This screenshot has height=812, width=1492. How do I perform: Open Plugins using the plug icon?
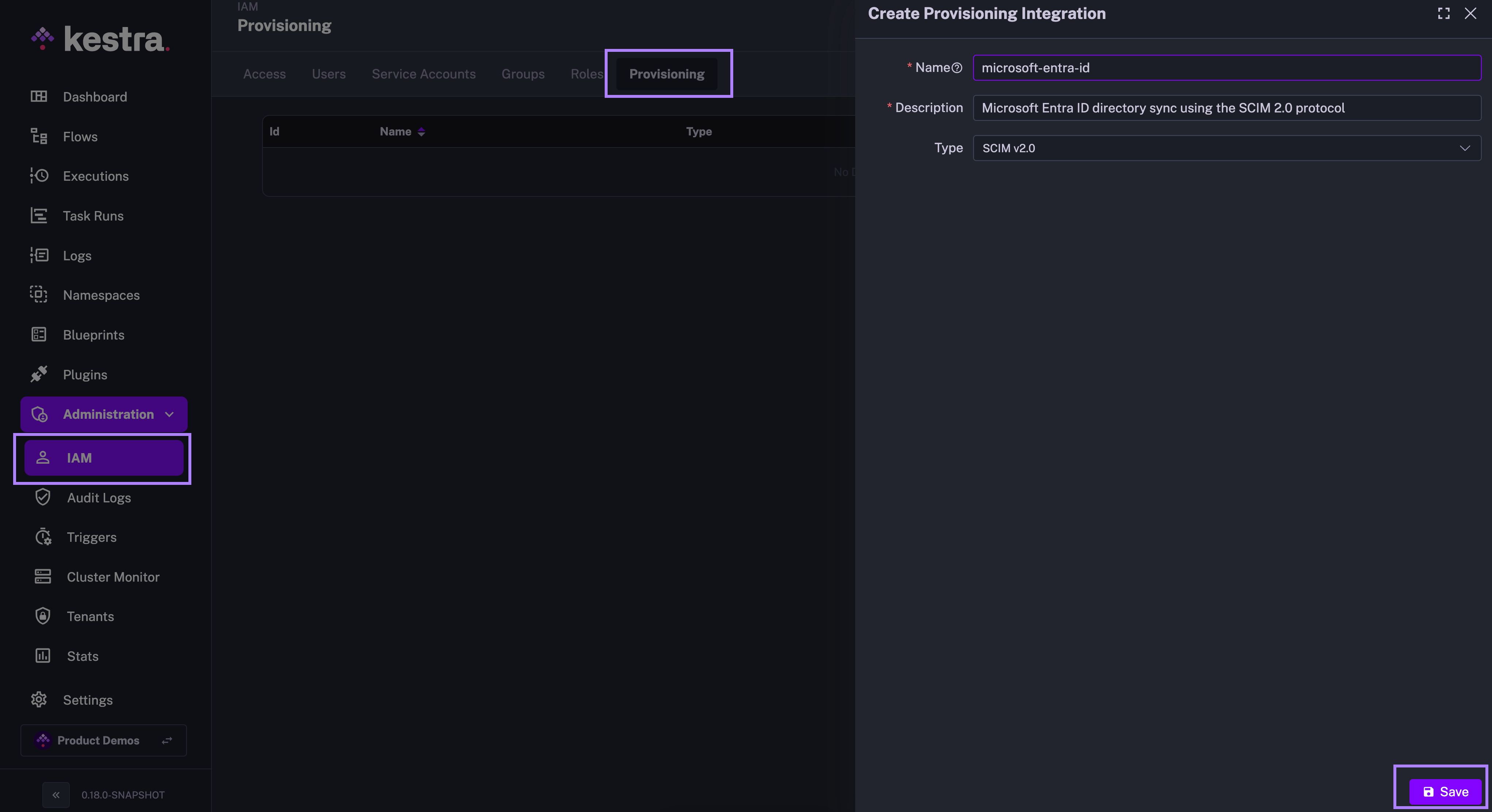tap(39, 374)
